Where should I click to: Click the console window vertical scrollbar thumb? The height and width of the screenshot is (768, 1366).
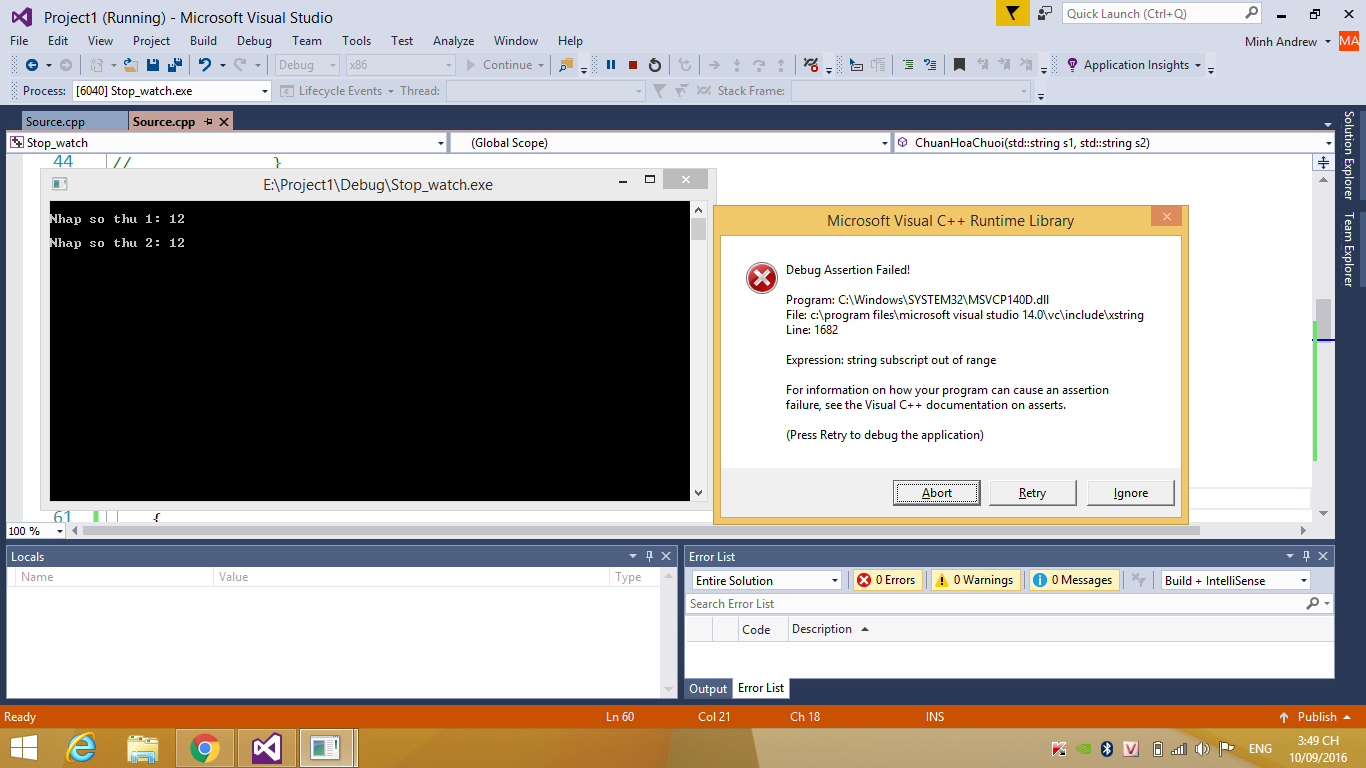(698, 229)
